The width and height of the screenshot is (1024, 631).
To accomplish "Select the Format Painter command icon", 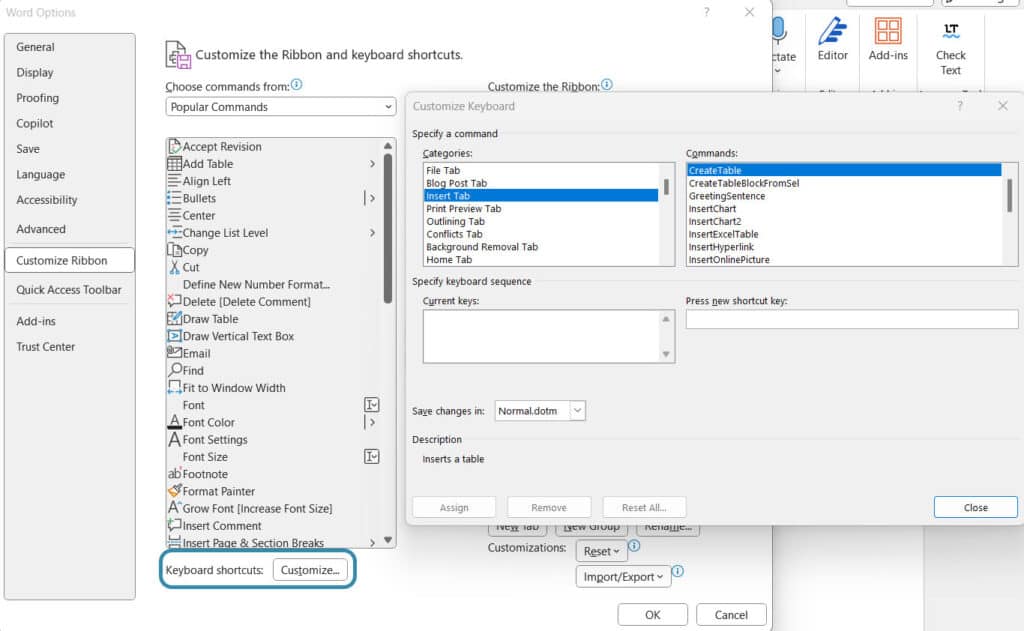I will click(x=175, y=491).
